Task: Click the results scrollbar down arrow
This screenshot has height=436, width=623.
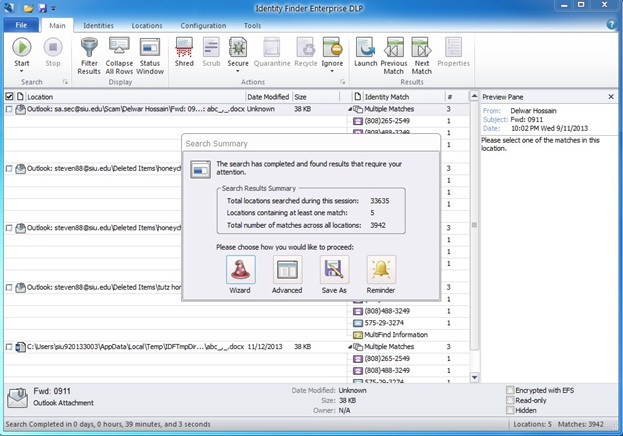Action: click(474, 377)
